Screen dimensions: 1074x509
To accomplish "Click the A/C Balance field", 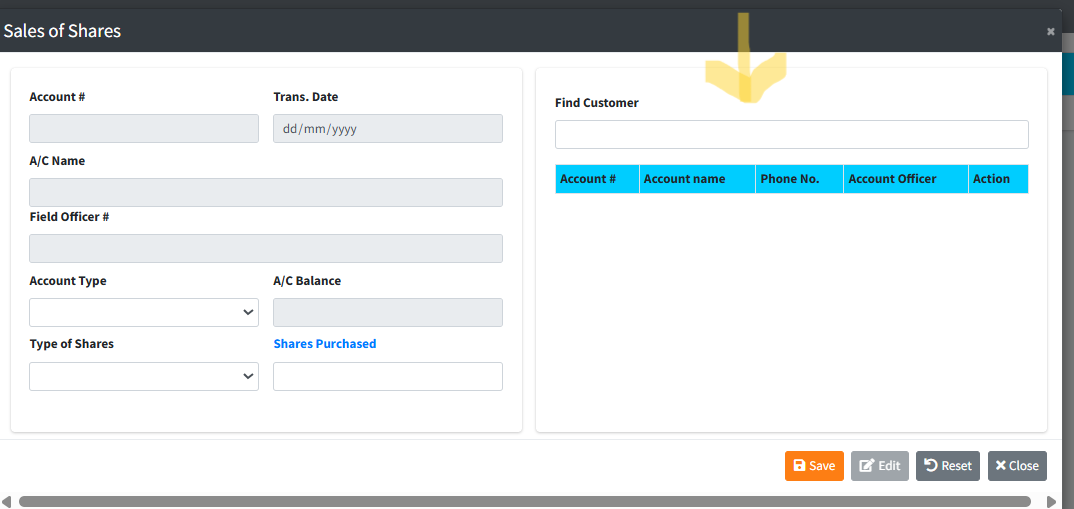I will pos(387,313).
